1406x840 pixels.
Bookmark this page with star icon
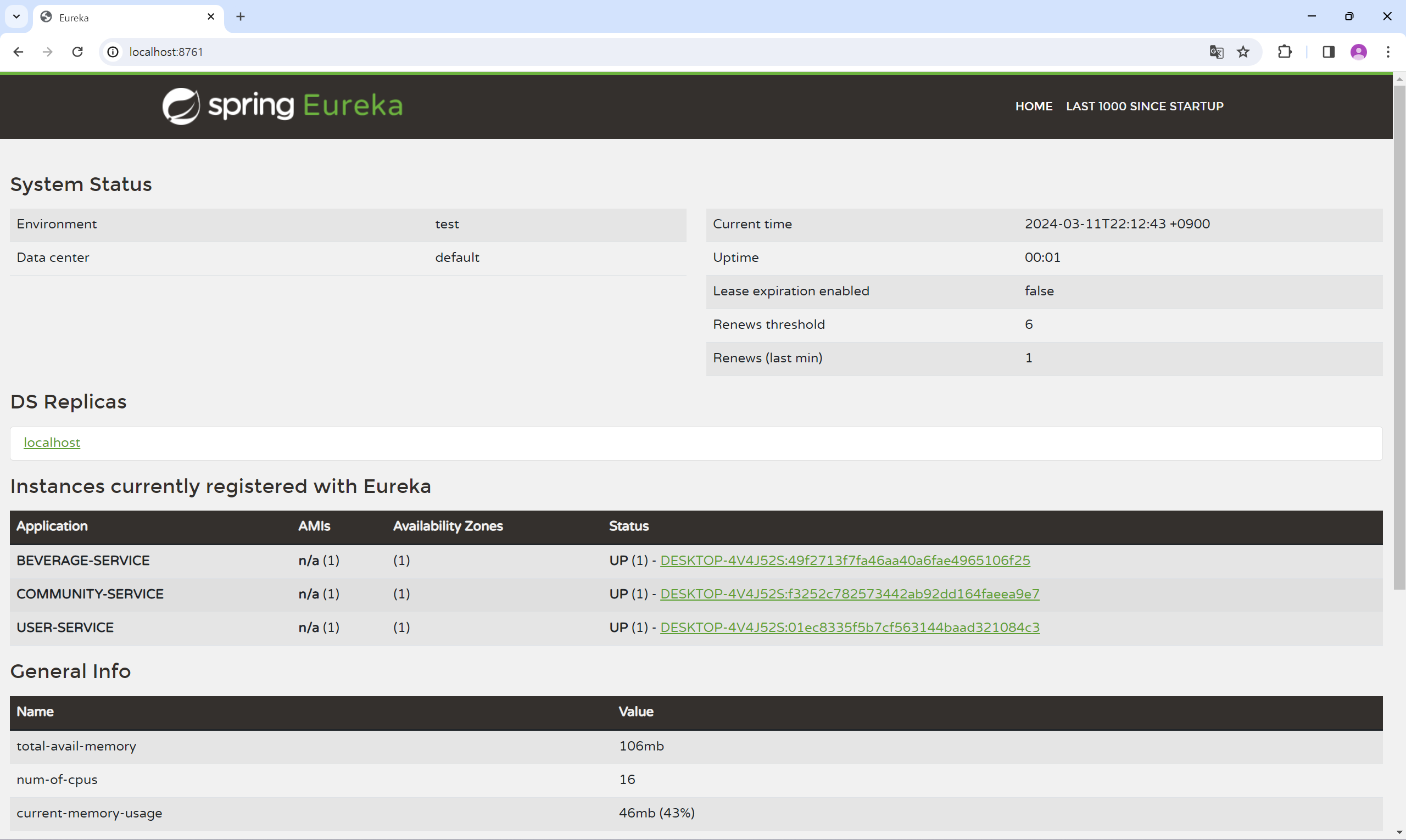[x=1243, y=52]
